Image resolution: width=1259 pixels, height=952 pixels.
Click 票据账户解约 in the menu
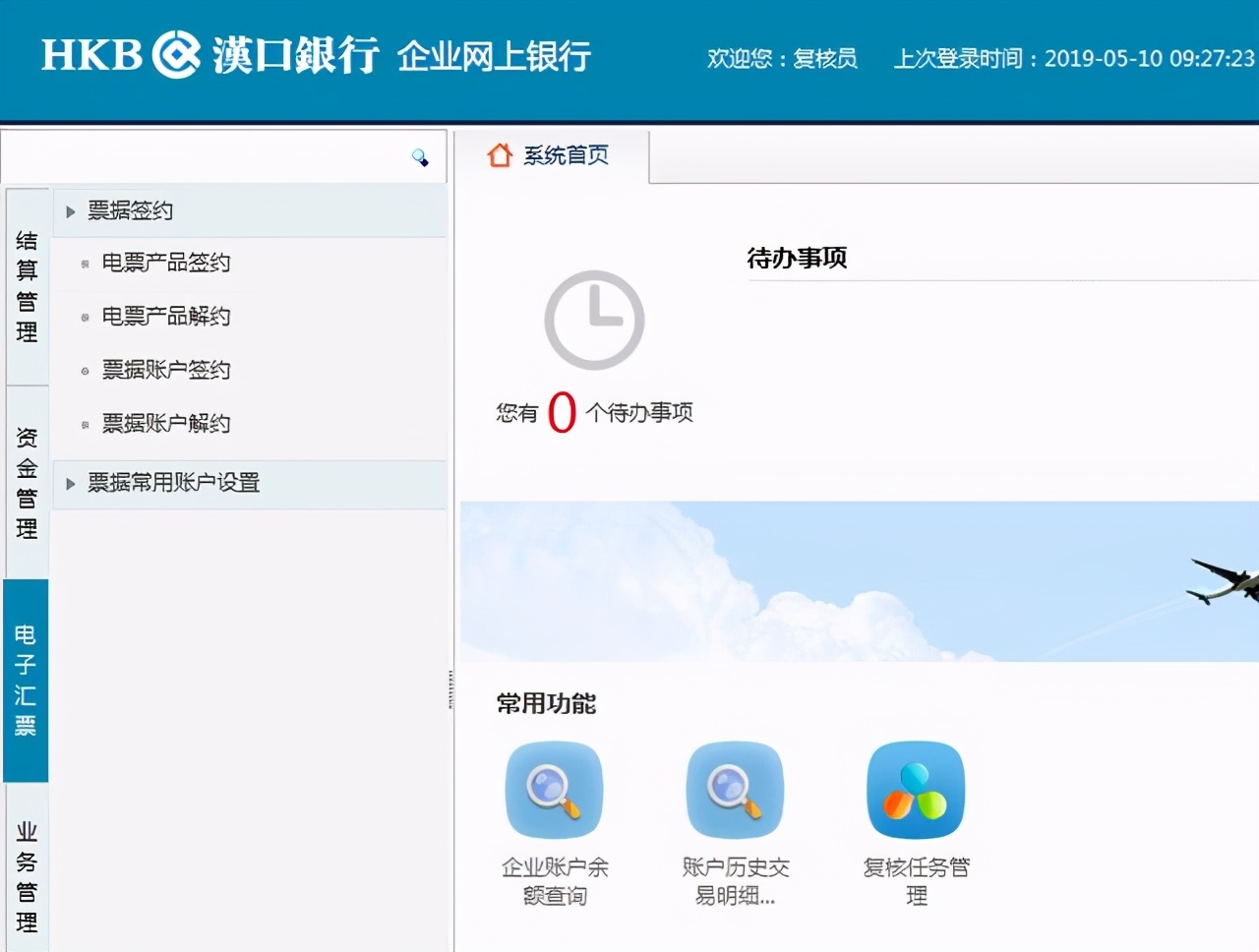[167, 423]
